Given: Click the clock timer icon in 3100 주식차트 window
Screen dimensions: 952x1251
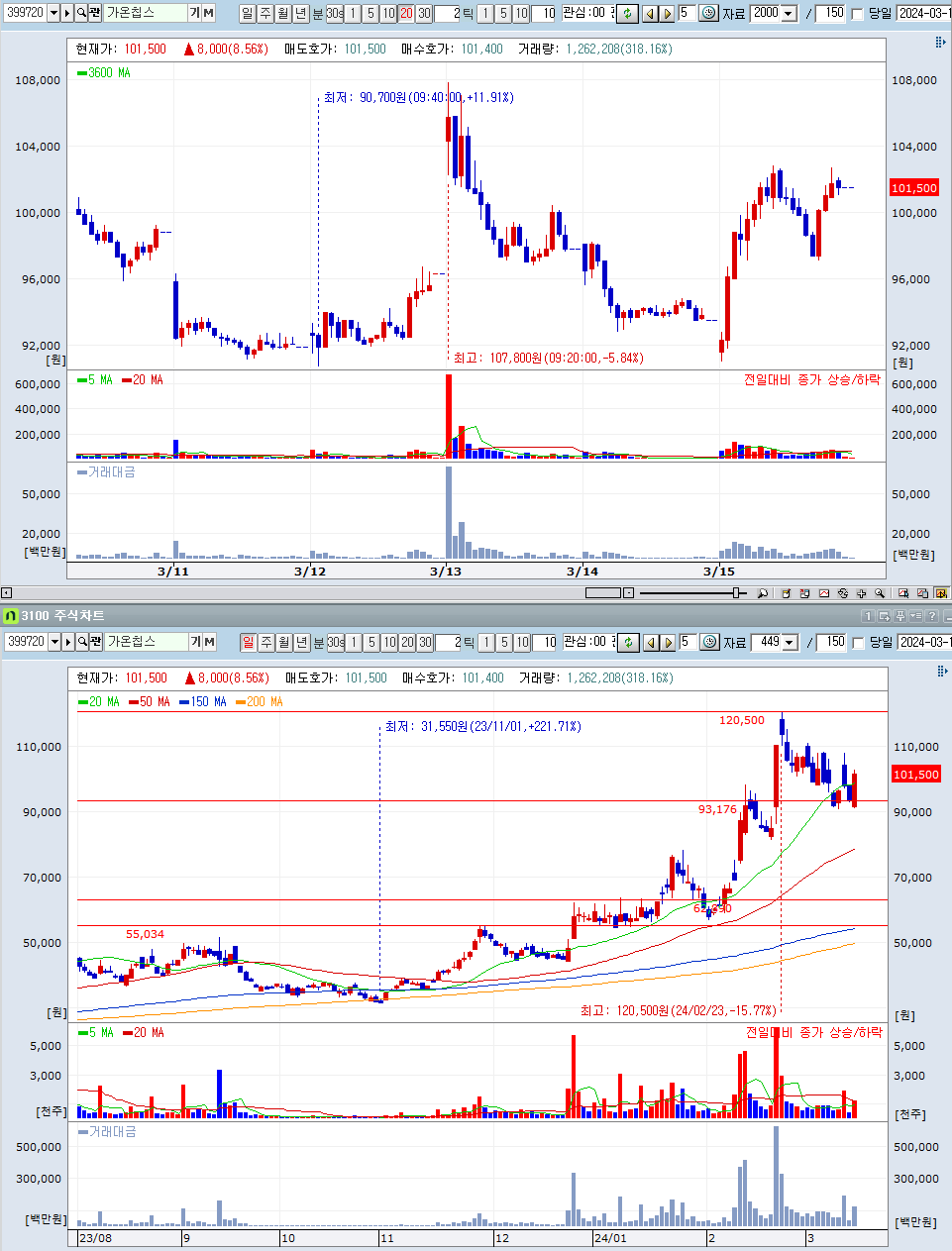Looking at the screenshot, I should click(709, 642).
